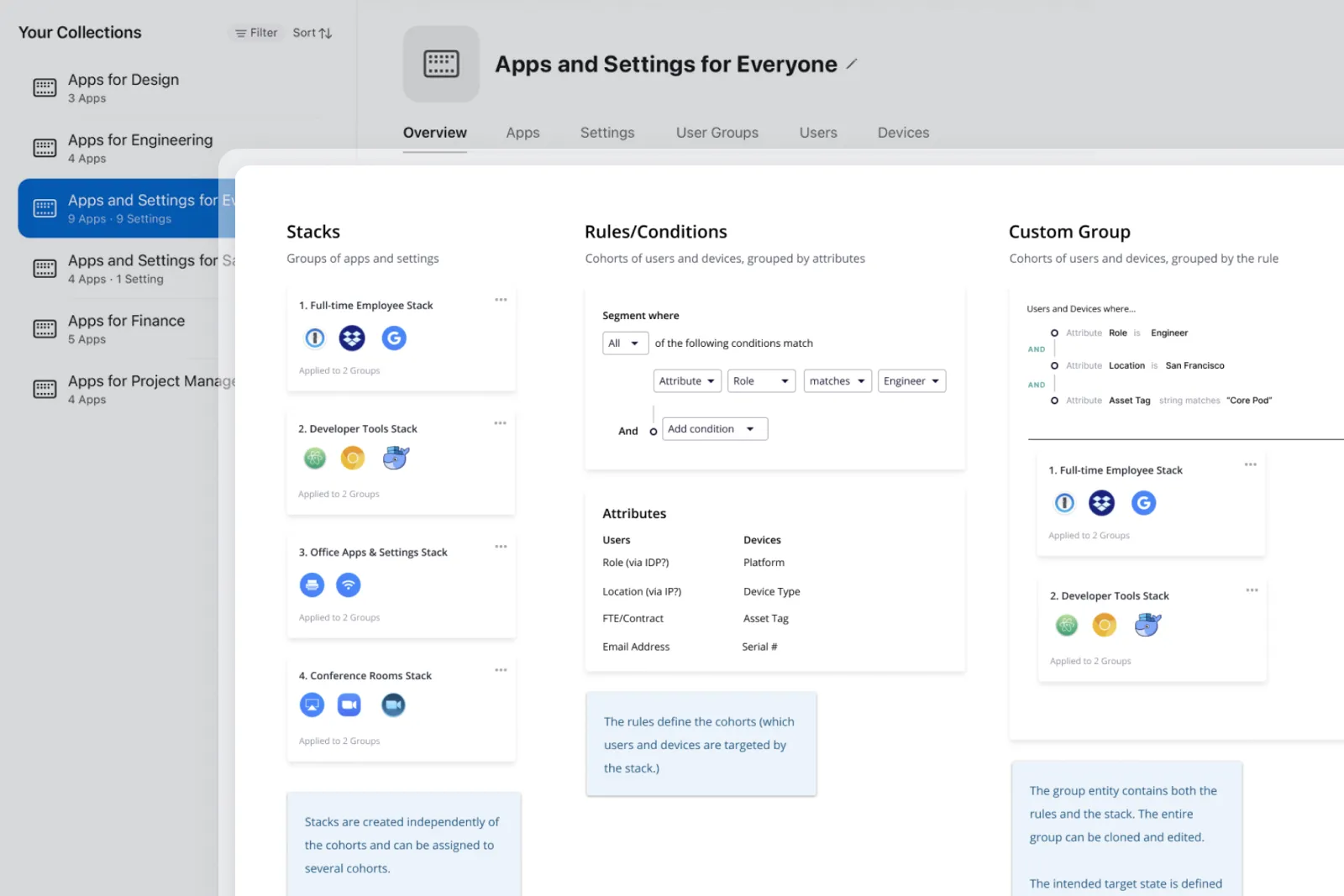Viewport: 1344px width, 896px height.
Task: Click the Dropbox icon in the Custom Group's Full-time Employee Stack
Action: [1101, 502]
